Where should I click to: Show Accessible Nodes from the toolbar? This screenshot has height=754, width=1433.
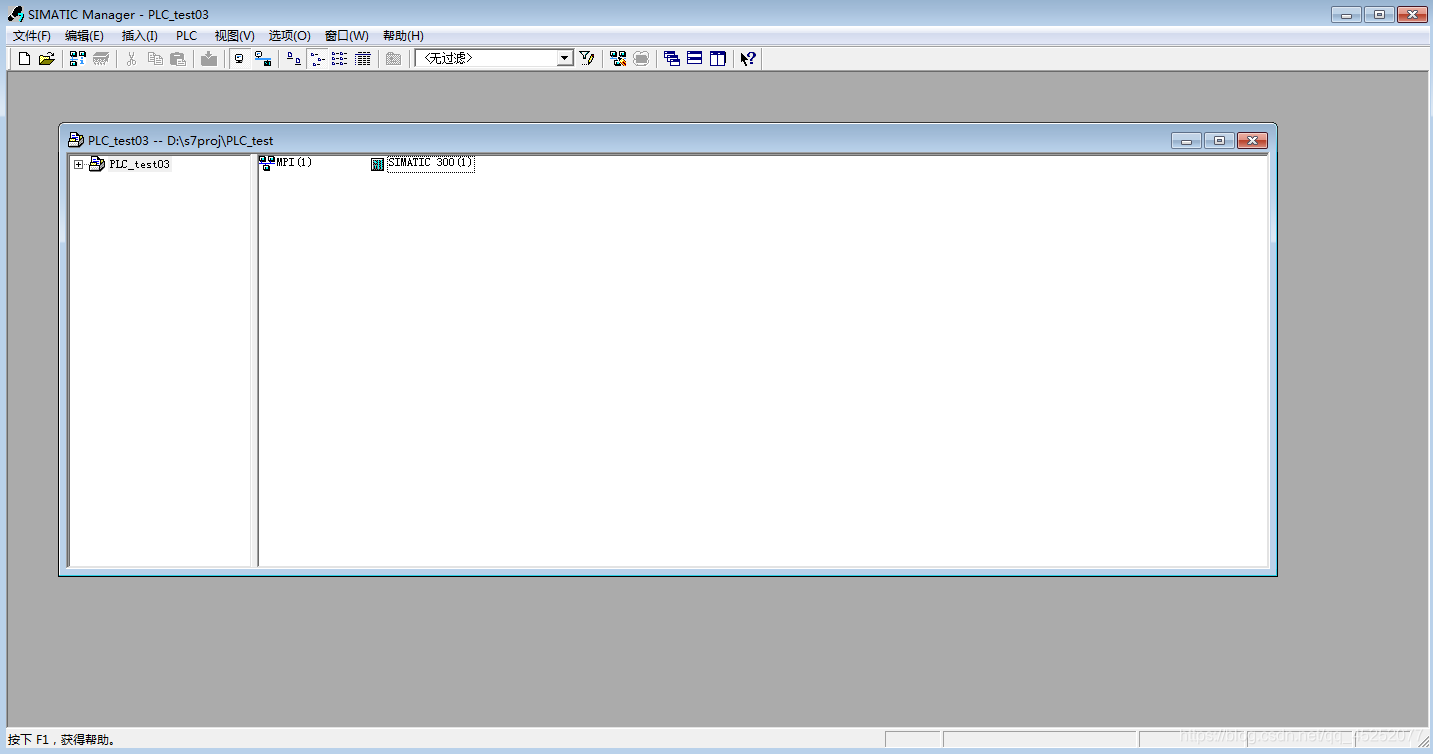tap(78, 59)
